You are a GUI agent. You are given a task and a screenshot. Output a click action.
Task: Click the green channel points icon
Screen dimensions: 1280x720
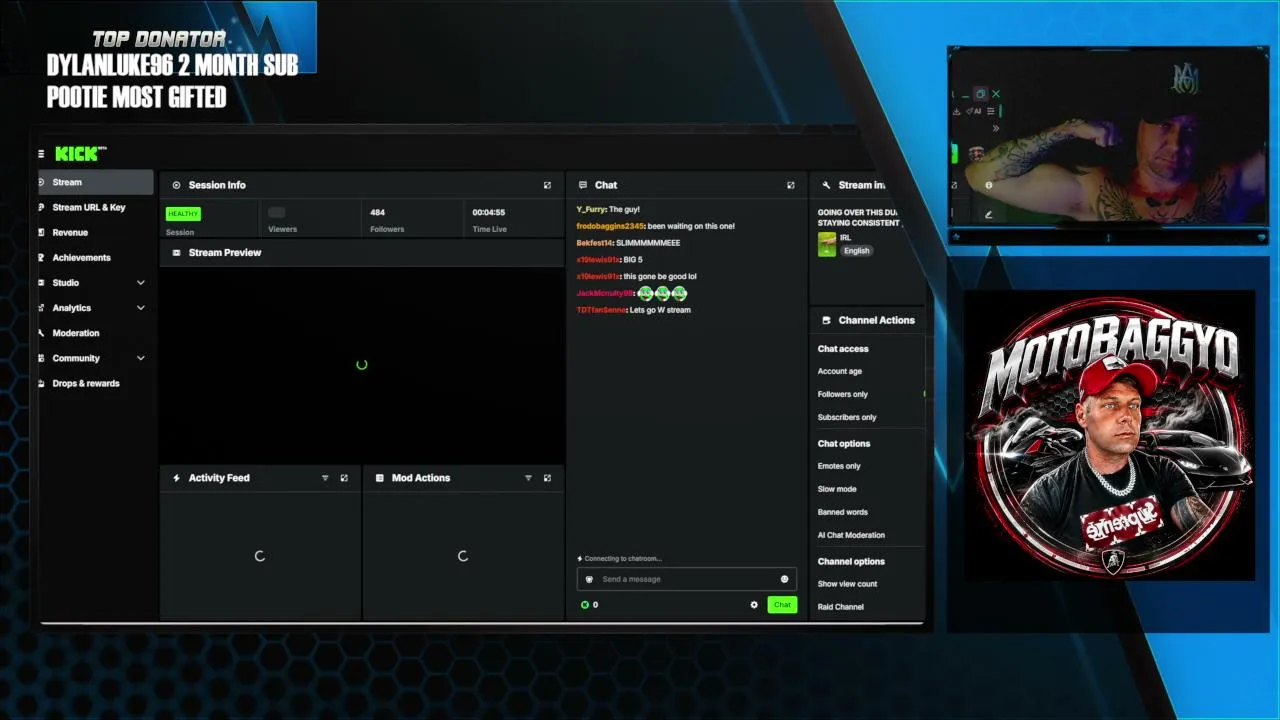click(585, 605)
